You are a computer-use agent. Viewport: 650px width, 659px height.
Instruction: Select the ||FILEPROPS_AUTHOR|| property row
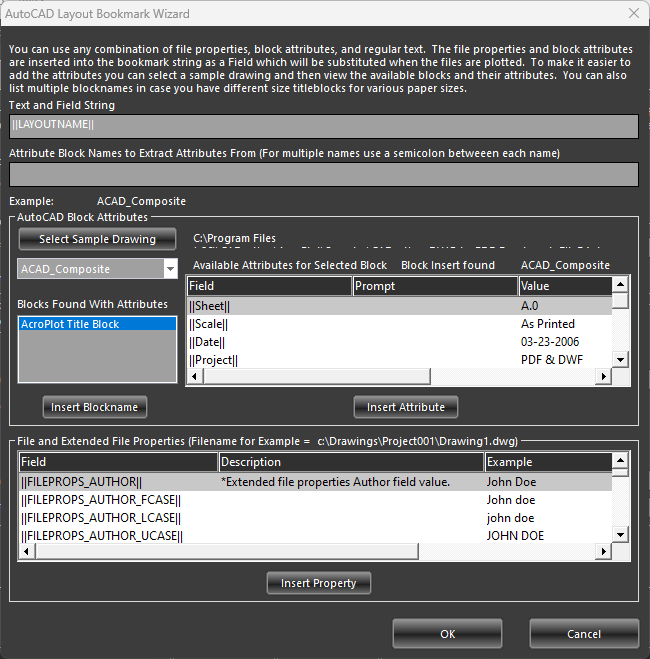[315, 482]
